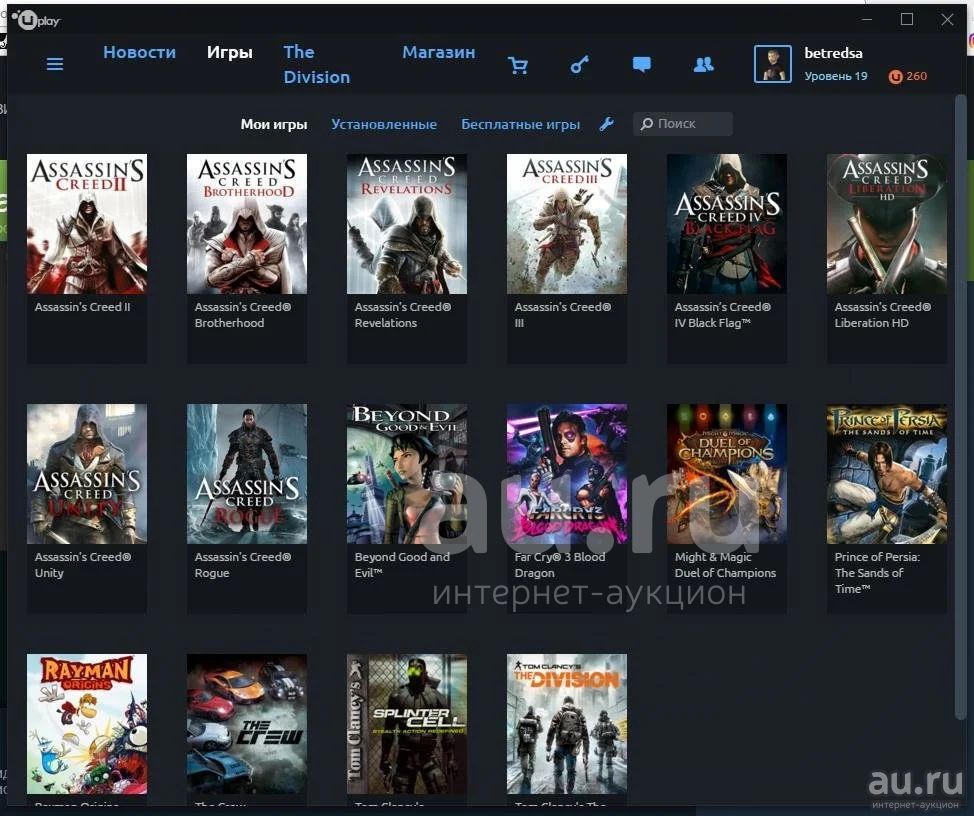Click the "Revelations" title text
The image size is (974, 816).
coord(386,323)
